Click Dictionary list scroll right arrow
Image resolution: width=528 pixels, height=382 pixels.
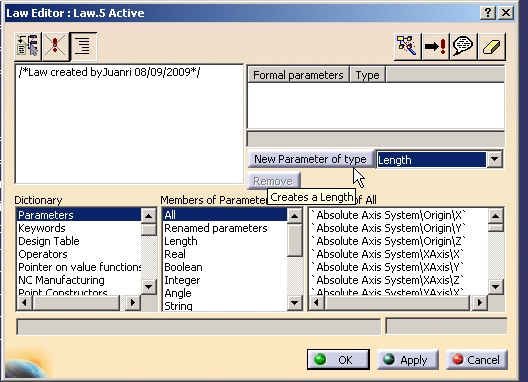pos(133,303)
